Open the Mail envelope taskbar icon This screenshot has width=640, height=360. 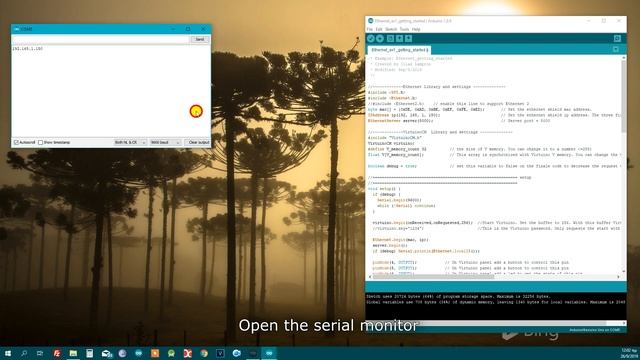[x=107, y=353]
